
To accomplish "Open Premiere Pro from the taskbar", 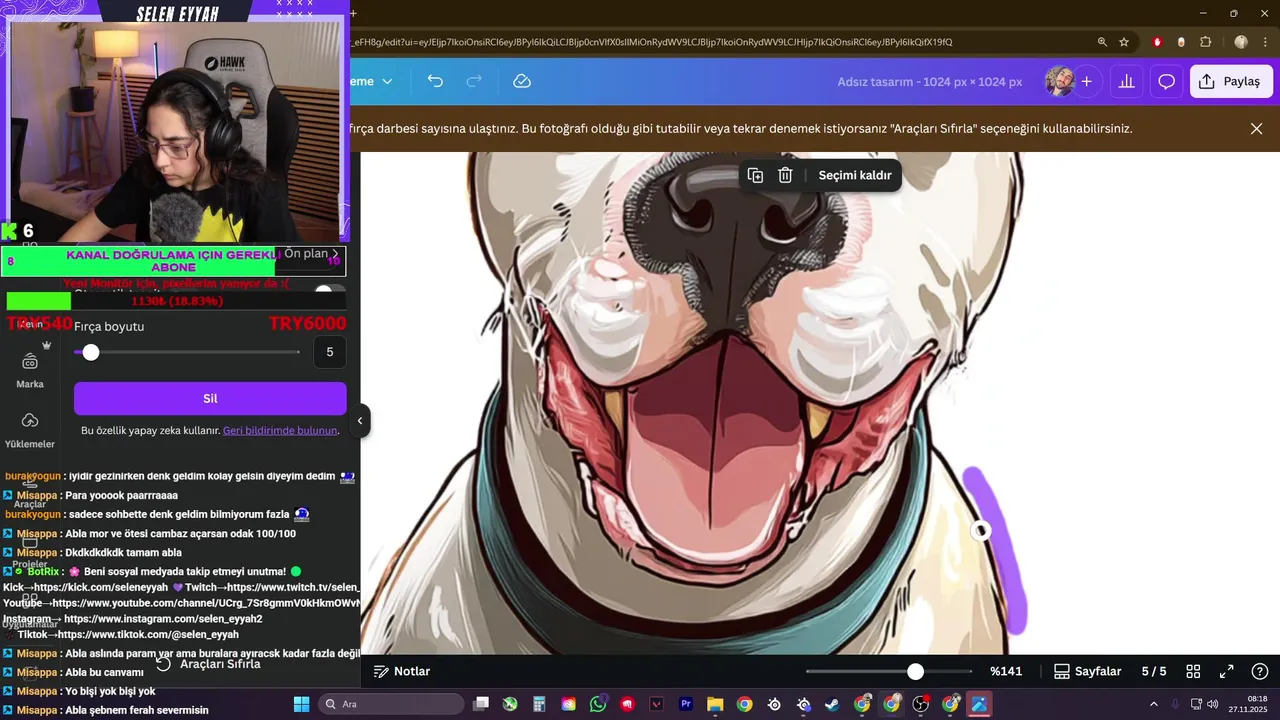I will click(x=686, y=704).
